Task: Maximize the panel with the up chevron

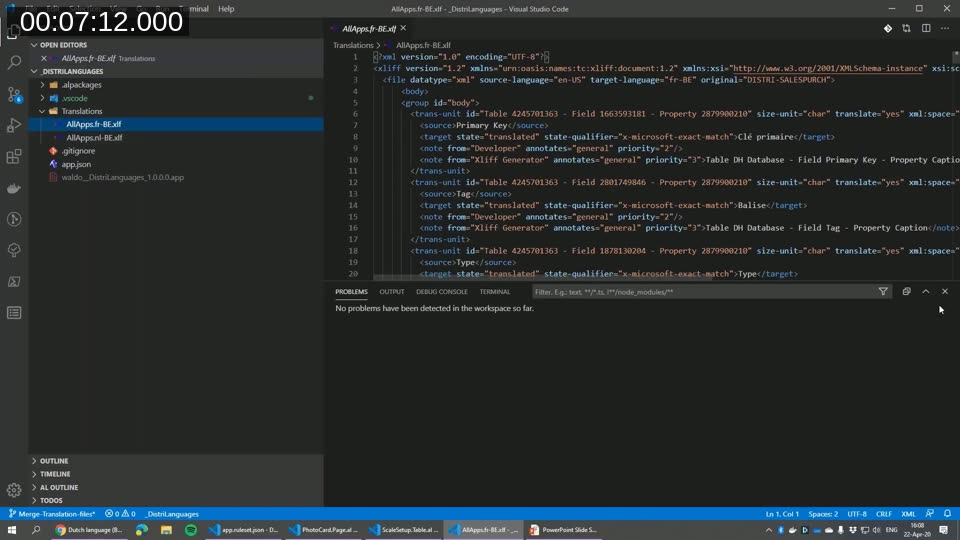Action: click(x=926, y=291)
